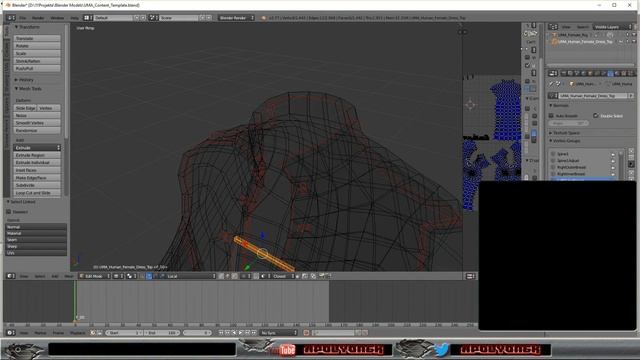This screenshot has width=640, height=360.
Task: Click the Scale button
Action: (x=37, y=53)
